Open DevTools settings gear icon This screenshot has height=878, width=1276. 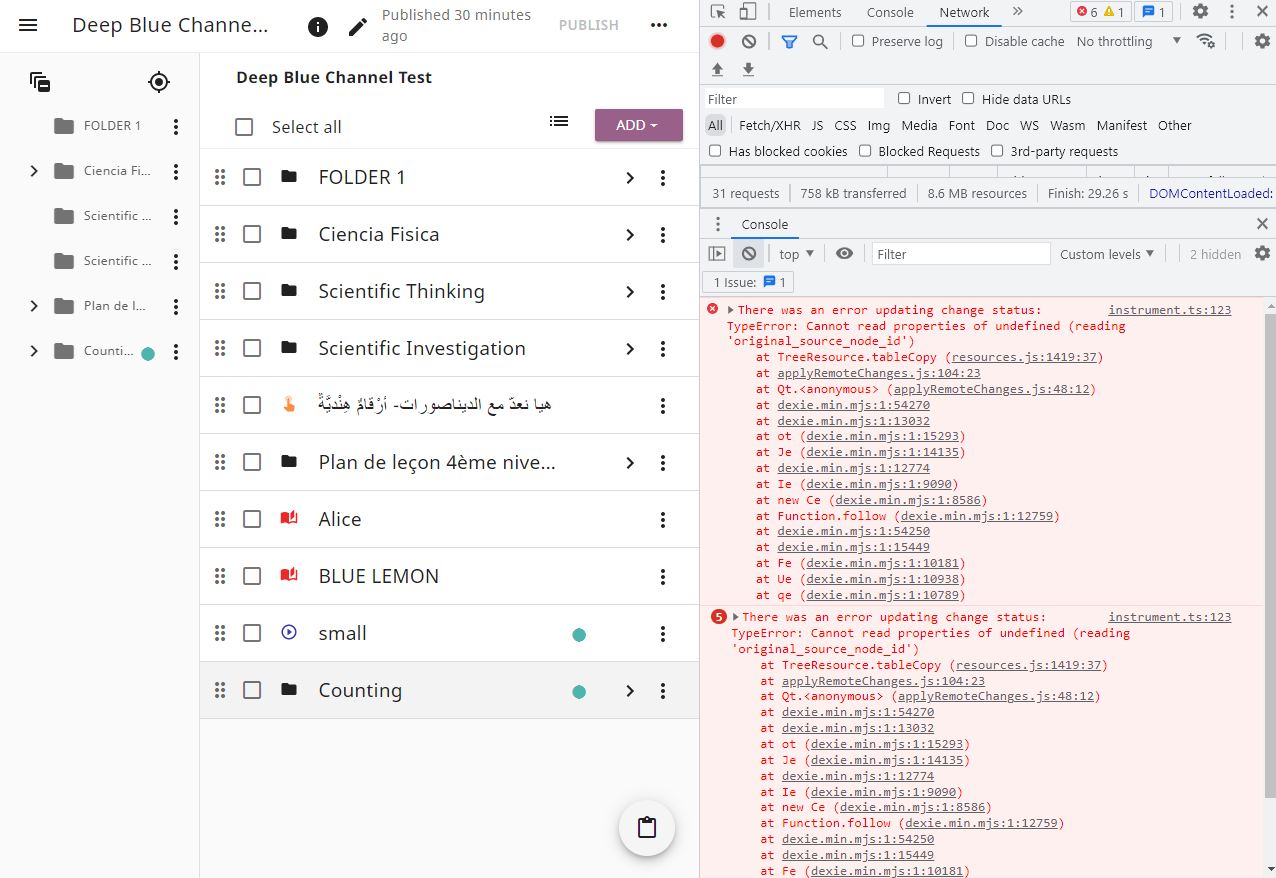[1200, 12]
